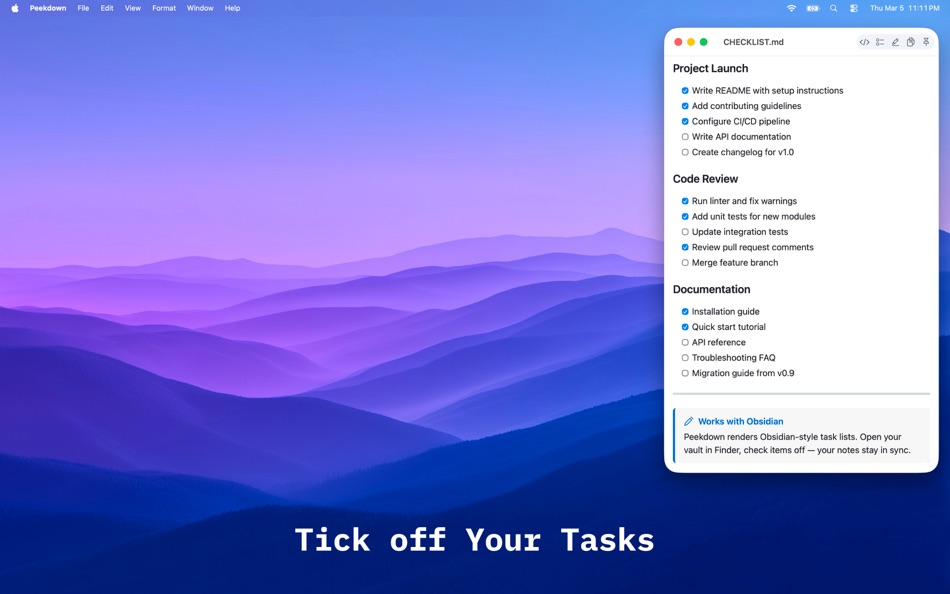The height and width of the screenshot is (594, 950).
Task: Click the Documentation heading
Action: [x=711, y=289]
